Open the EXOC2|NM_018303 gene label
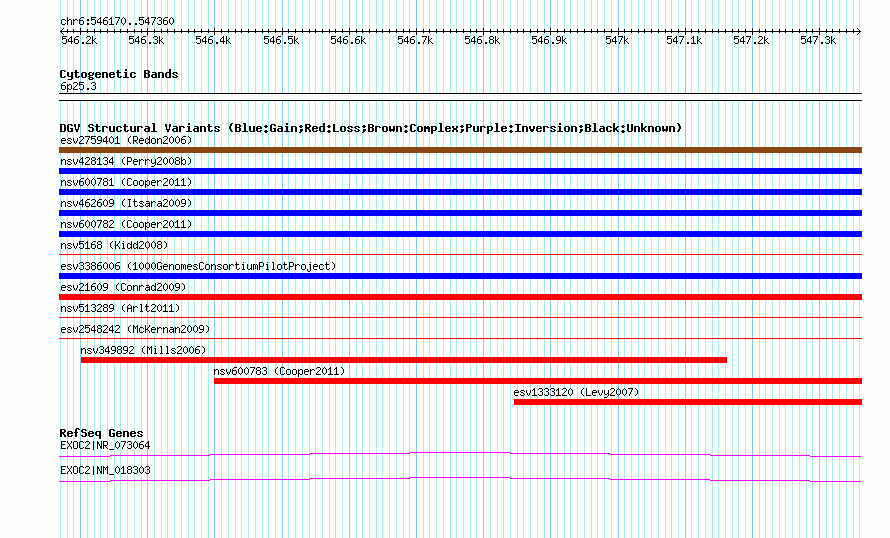 [105, 470]
